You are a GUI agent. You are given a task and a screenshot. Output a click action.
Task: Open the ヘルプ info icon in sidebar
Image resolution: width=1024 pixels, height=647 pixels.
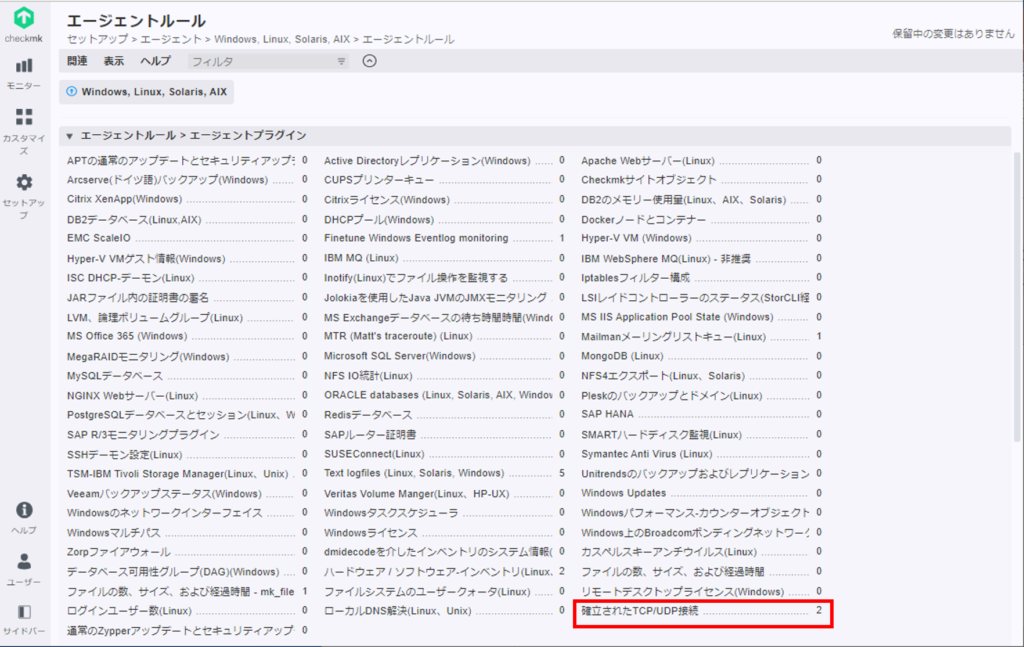[x=24, y=510]
